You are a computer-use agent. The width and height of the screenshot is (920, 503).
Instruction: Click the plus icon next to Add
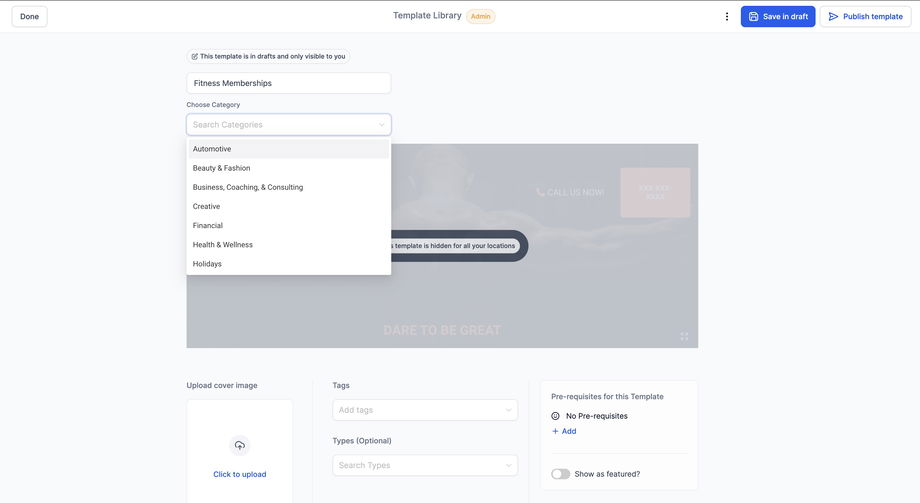[555, 431]
